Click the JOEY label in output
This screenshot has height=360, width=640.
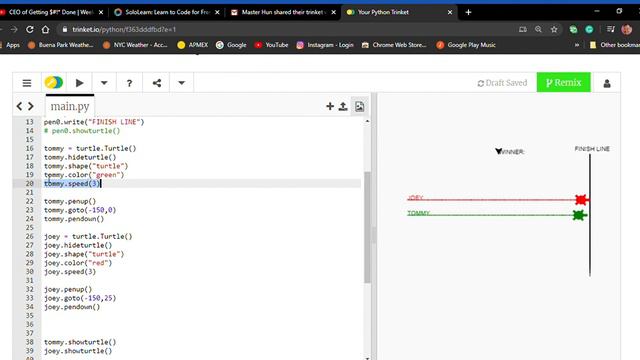pyautogui.click(x=416, y=198)
